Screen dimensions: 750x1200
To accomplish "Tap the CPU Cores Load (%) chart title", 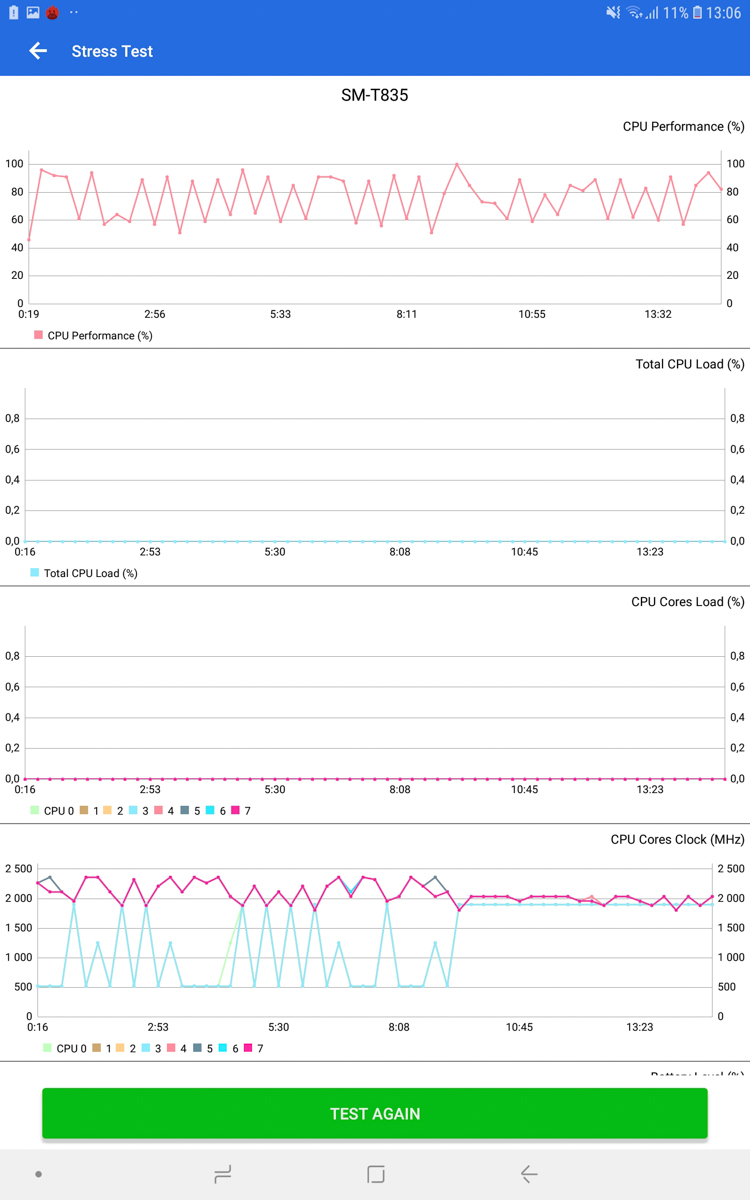I will click(x=688, y=602).
